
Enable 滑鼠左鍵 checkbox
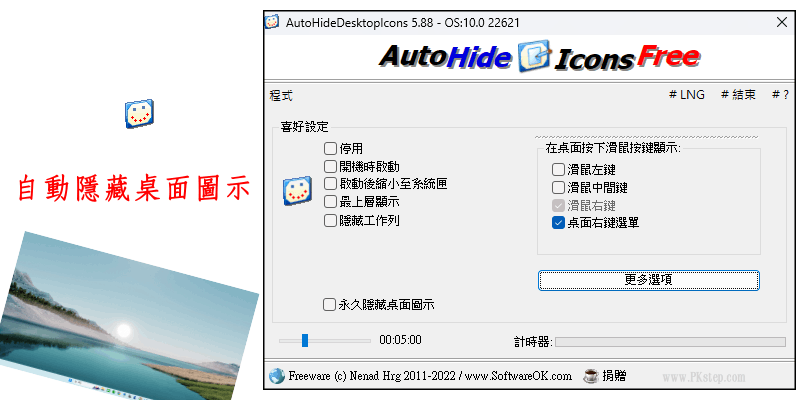[x=558, y=169]
